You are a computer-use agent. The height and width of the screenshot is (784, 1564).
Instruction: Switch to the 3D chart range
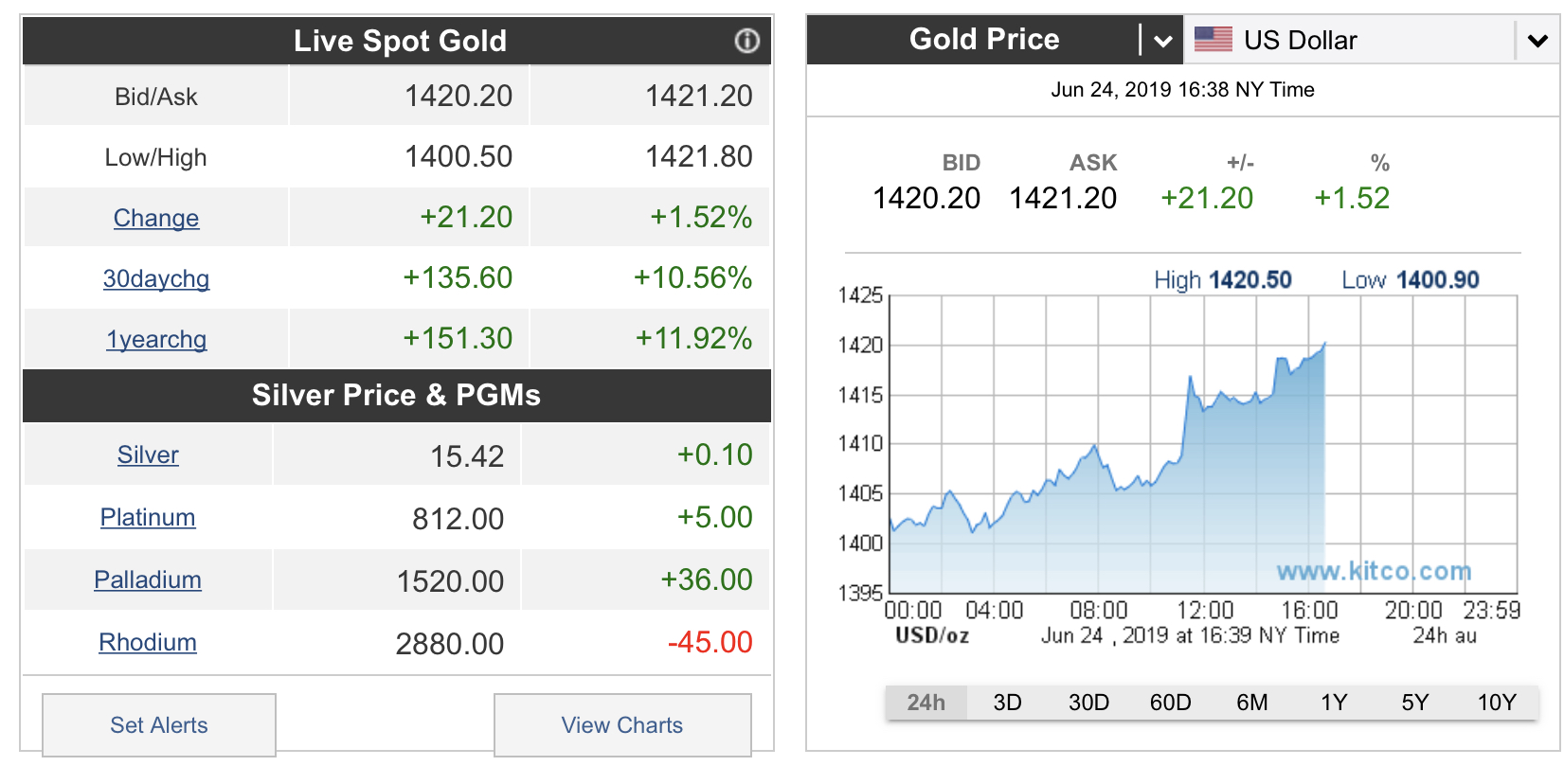1007,703
